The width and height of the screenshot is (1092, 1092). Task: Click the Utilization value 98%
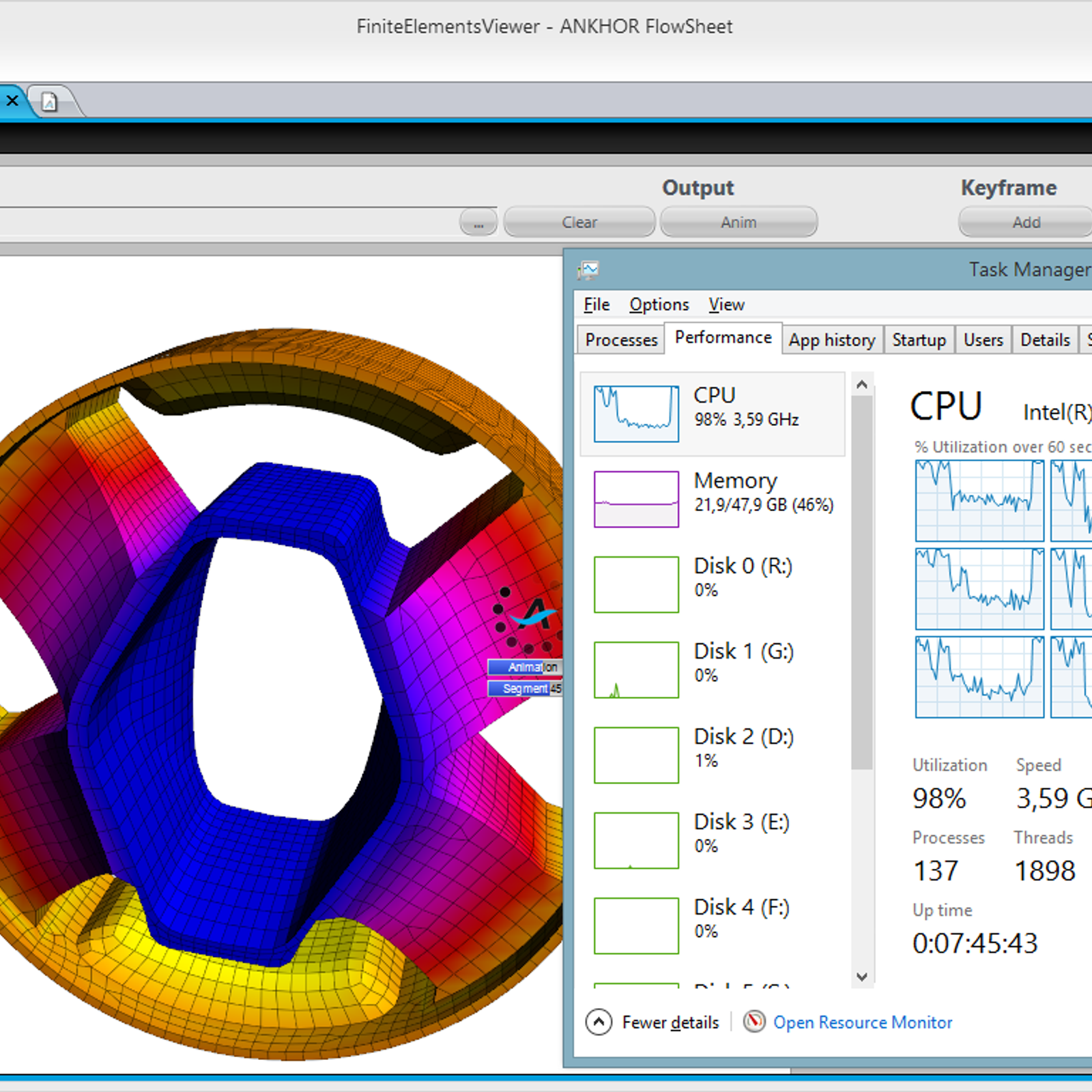[939, 799]
